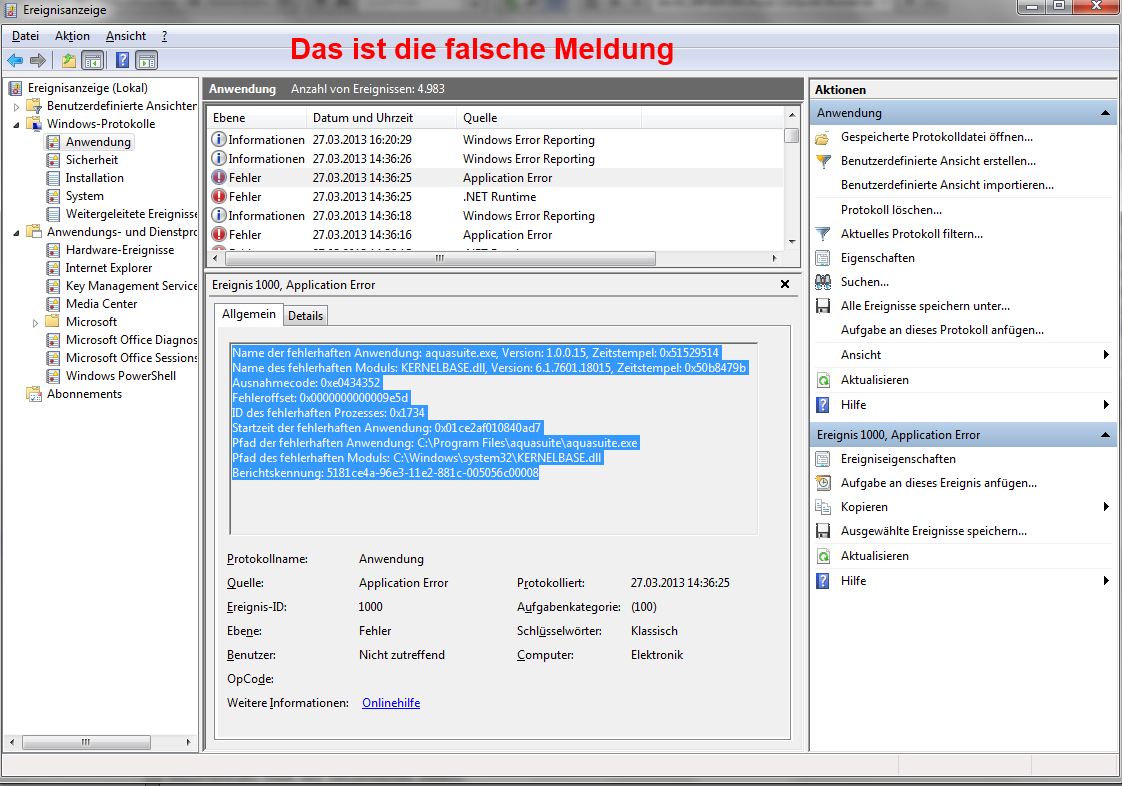
Task: Close the event 1000 preview pane
Action: [x=785, y=285]
